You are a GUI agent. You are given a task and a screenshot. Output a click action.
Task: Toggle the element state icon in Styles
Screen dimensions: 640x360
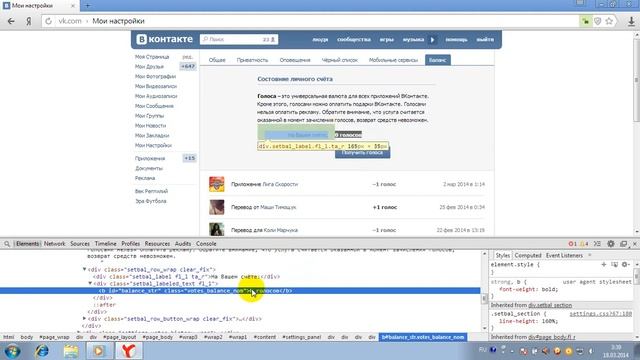click(614, 264)
